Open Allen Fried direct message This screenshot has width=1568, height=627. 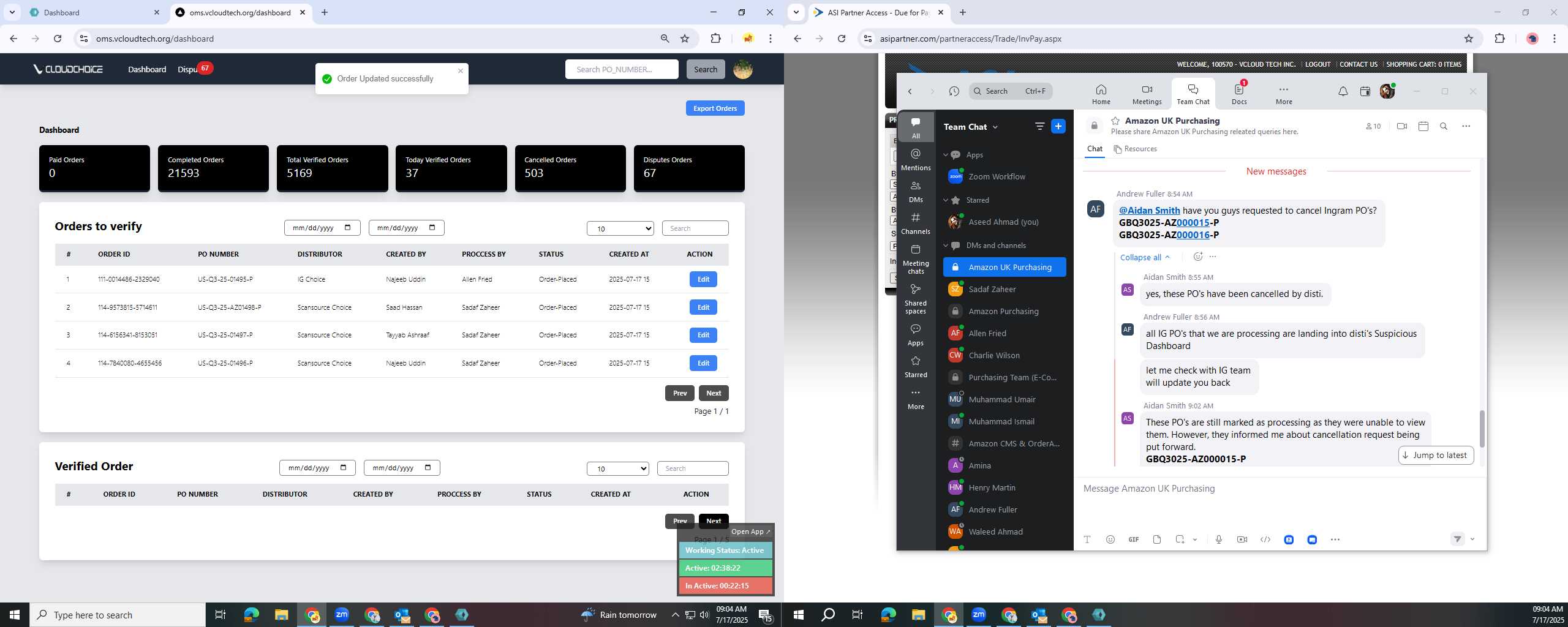[x=1005, y=333]
